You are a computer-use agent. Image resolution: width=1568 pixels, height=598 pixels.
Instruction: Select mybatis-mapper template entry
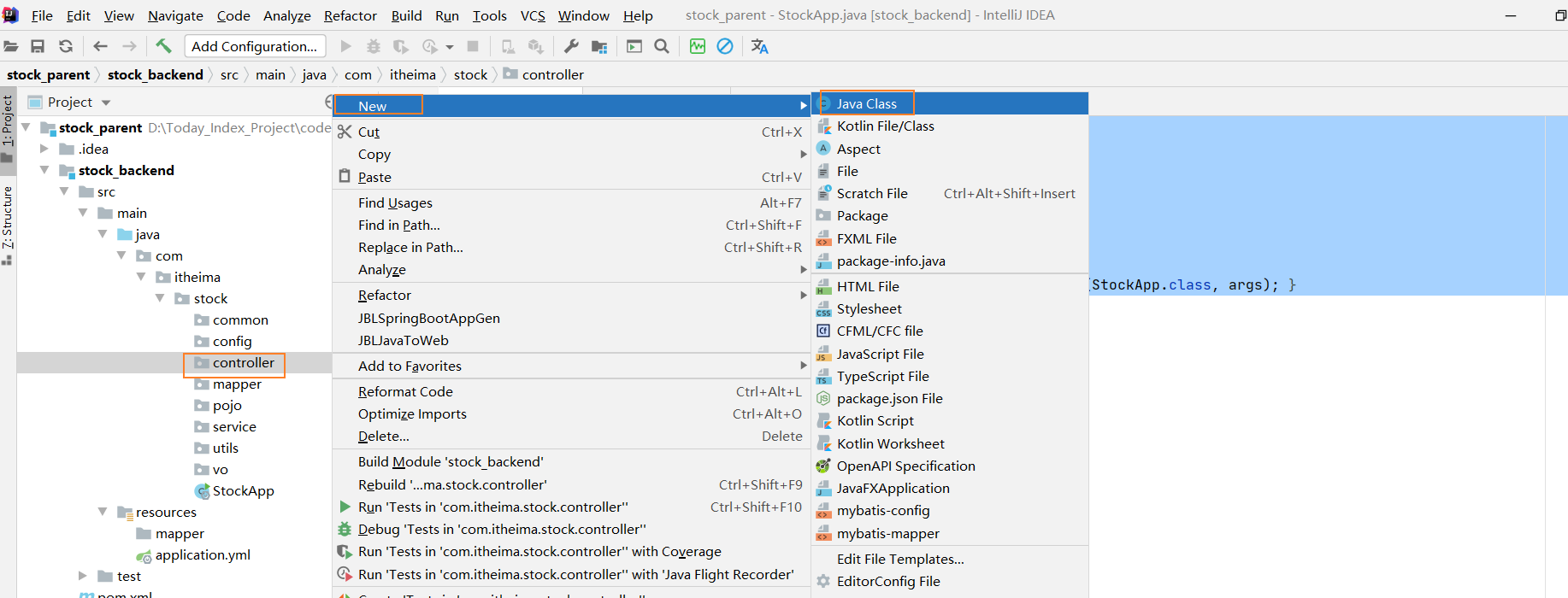coord(949,534)
